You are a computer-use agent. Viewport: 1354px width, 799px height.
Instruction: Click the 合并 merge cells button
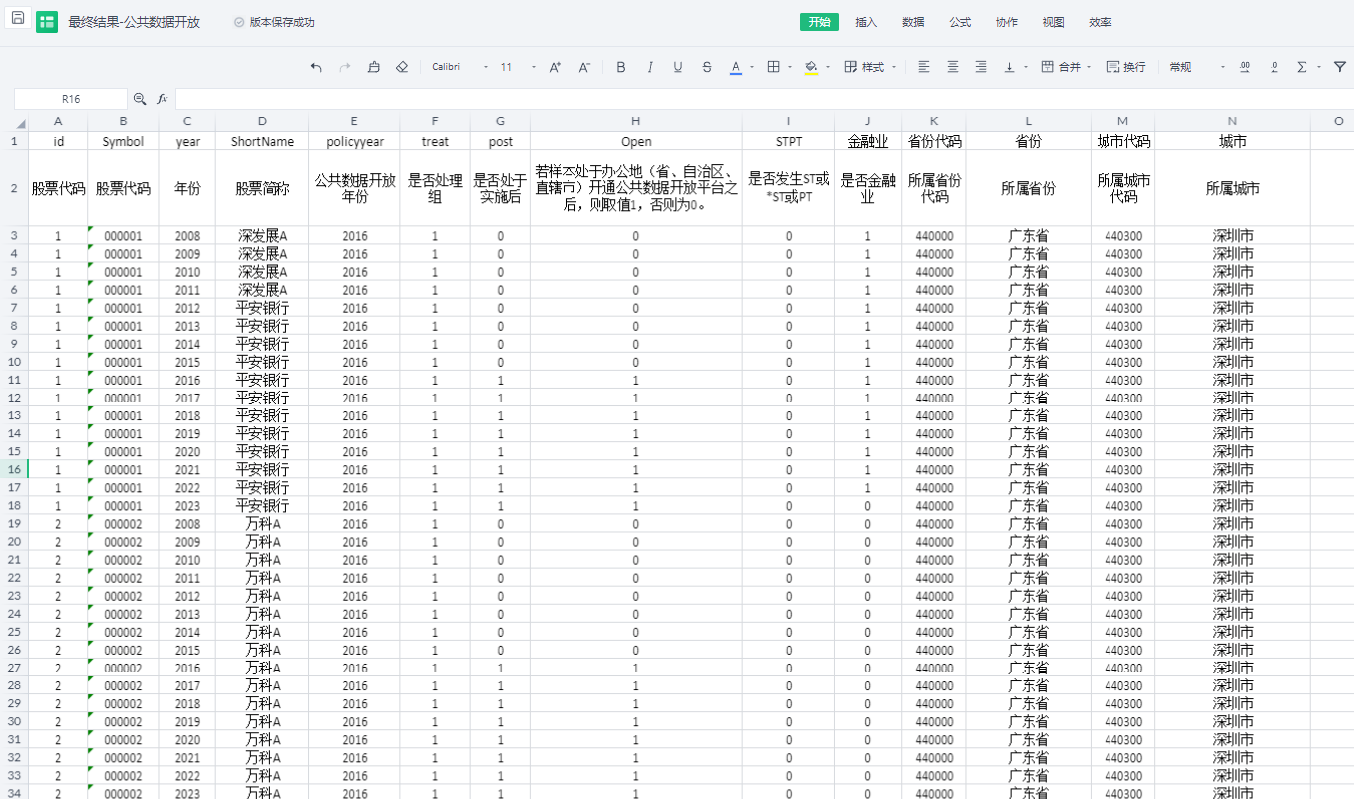point(1061,67)
